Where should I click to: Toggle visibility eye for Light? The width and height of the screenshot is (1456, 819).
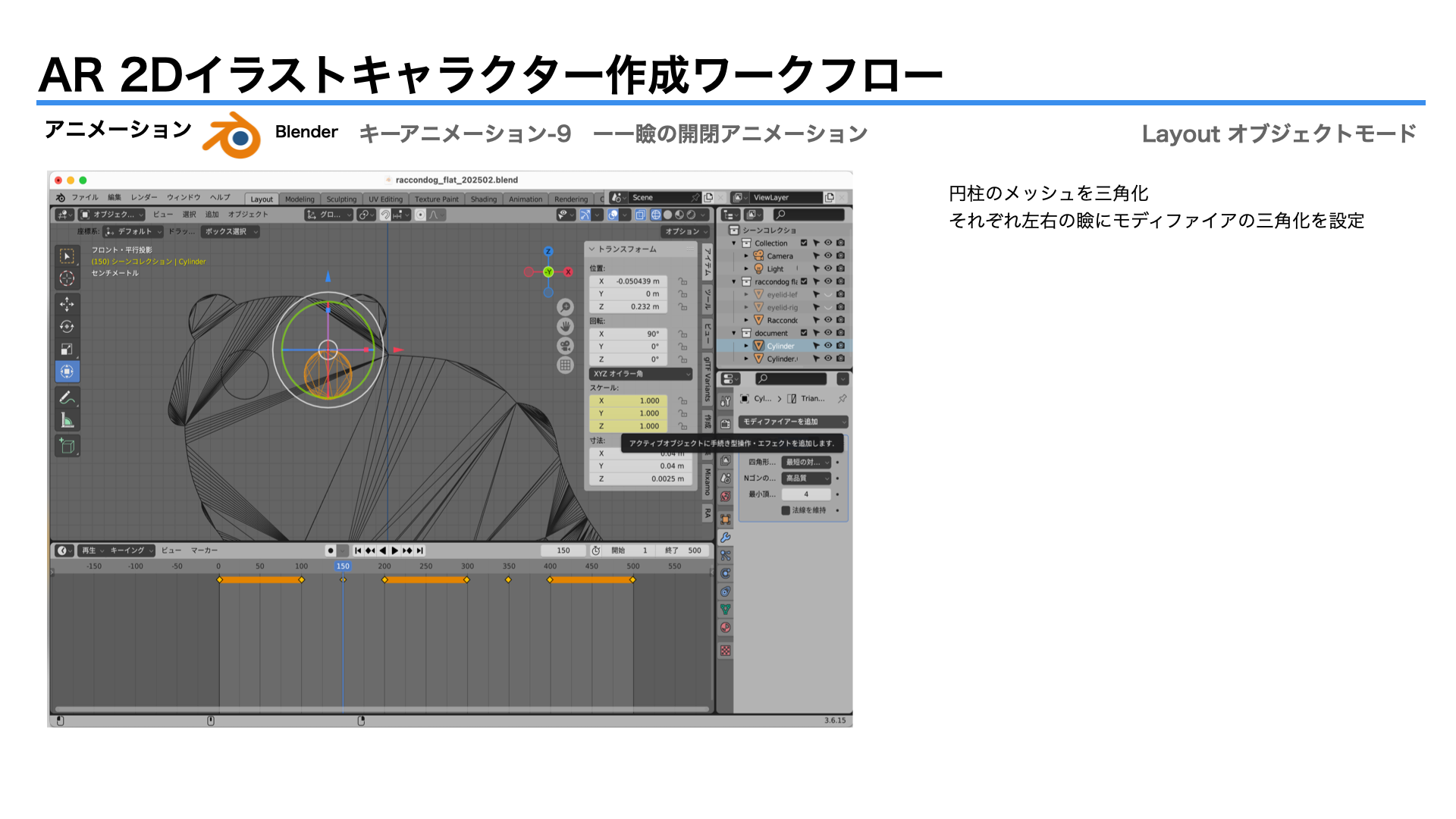[828, 268]
